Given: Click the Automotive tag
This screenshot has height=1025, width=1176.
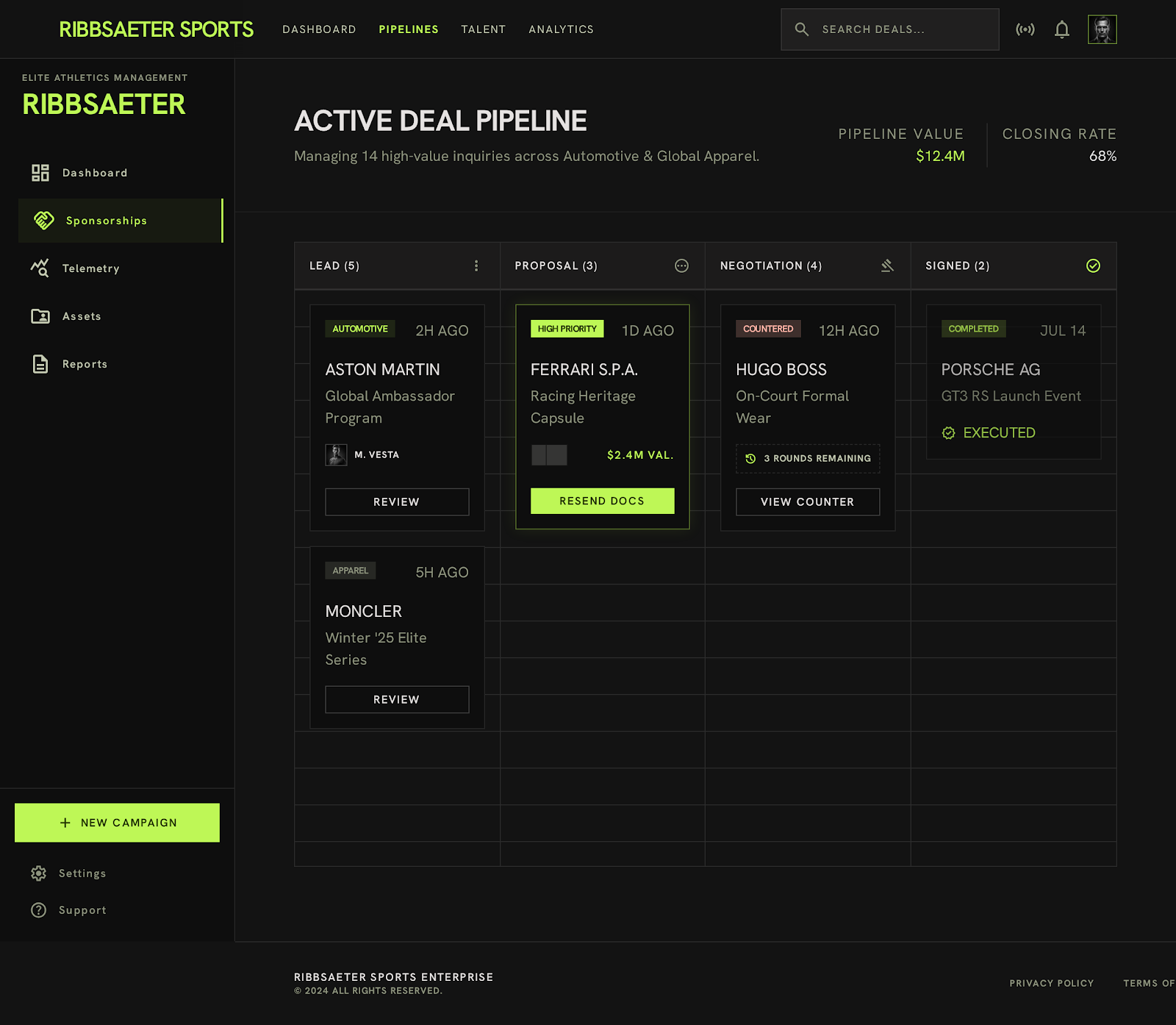Looking at the screenshot, I should coord(360,329).
